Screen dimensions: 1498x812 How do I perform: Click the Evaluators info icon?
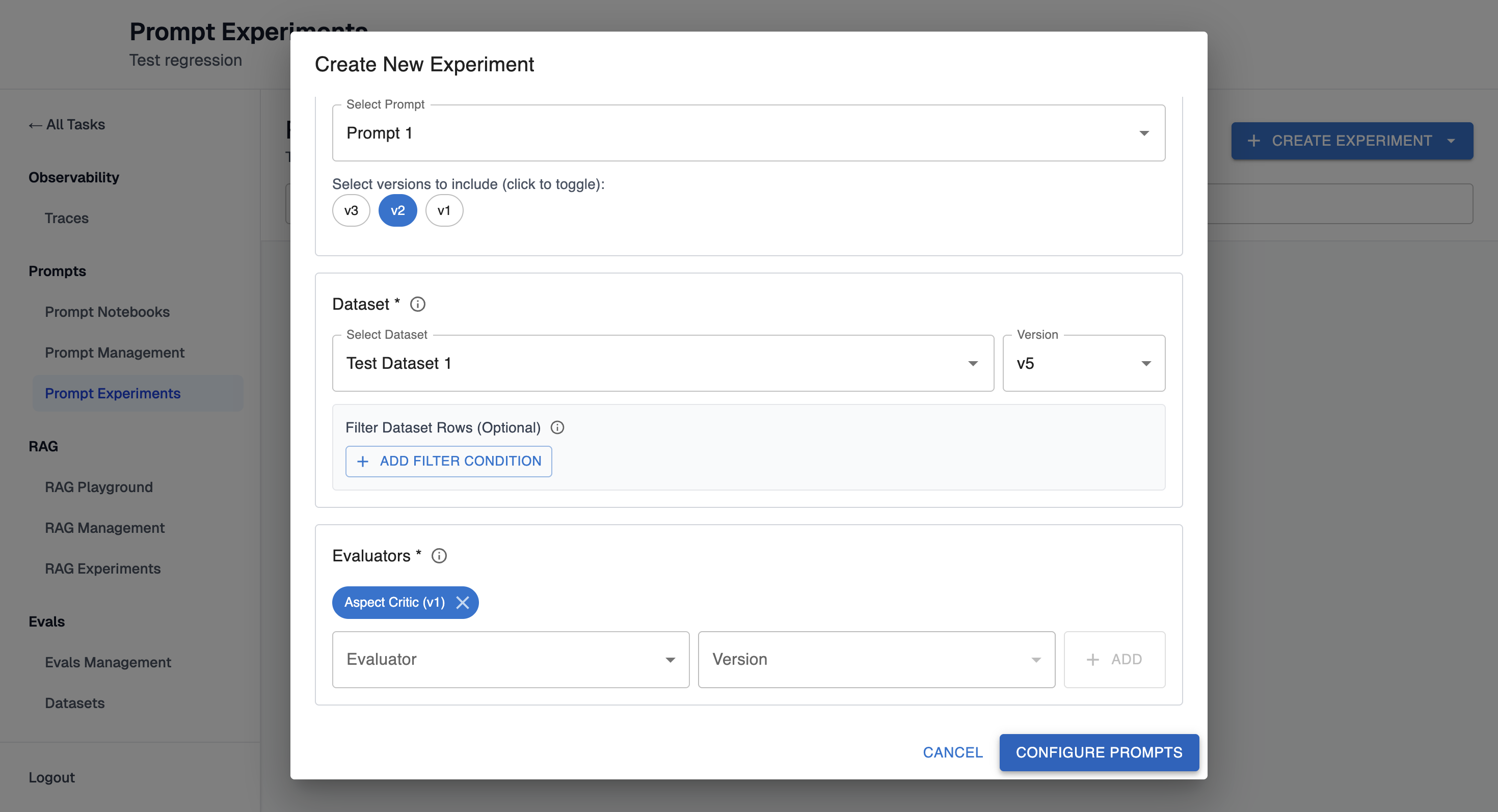pos(439,556)
